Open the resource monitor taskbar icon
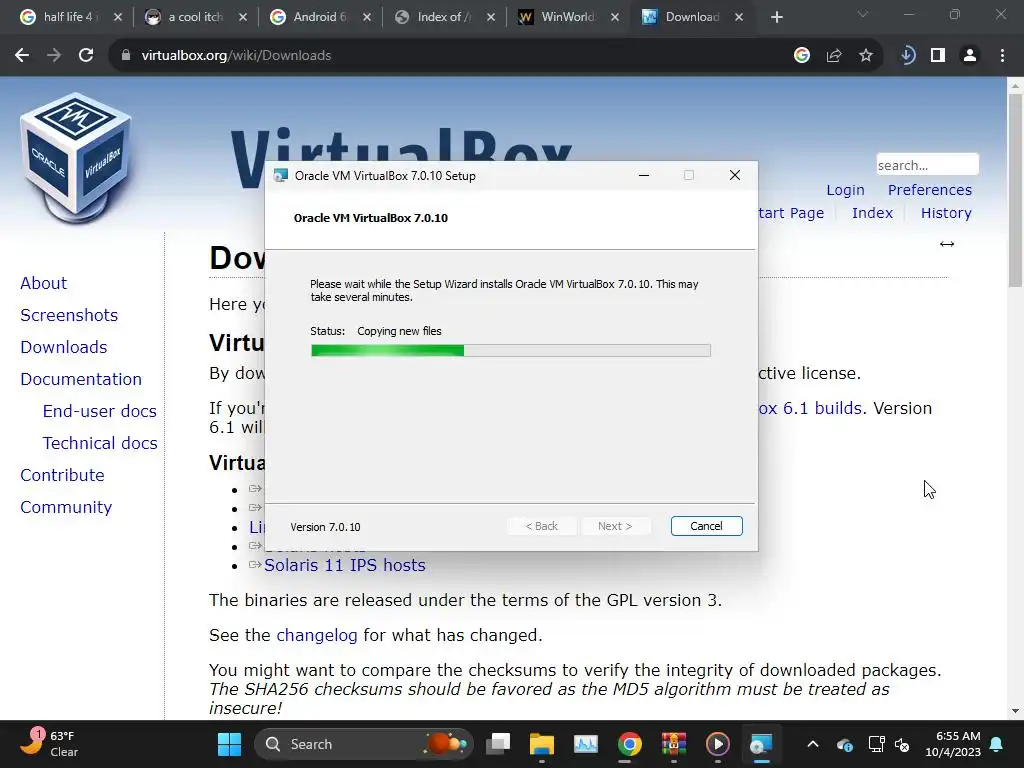This screenshot has width=1024, height=768. (x=586, y=744)
